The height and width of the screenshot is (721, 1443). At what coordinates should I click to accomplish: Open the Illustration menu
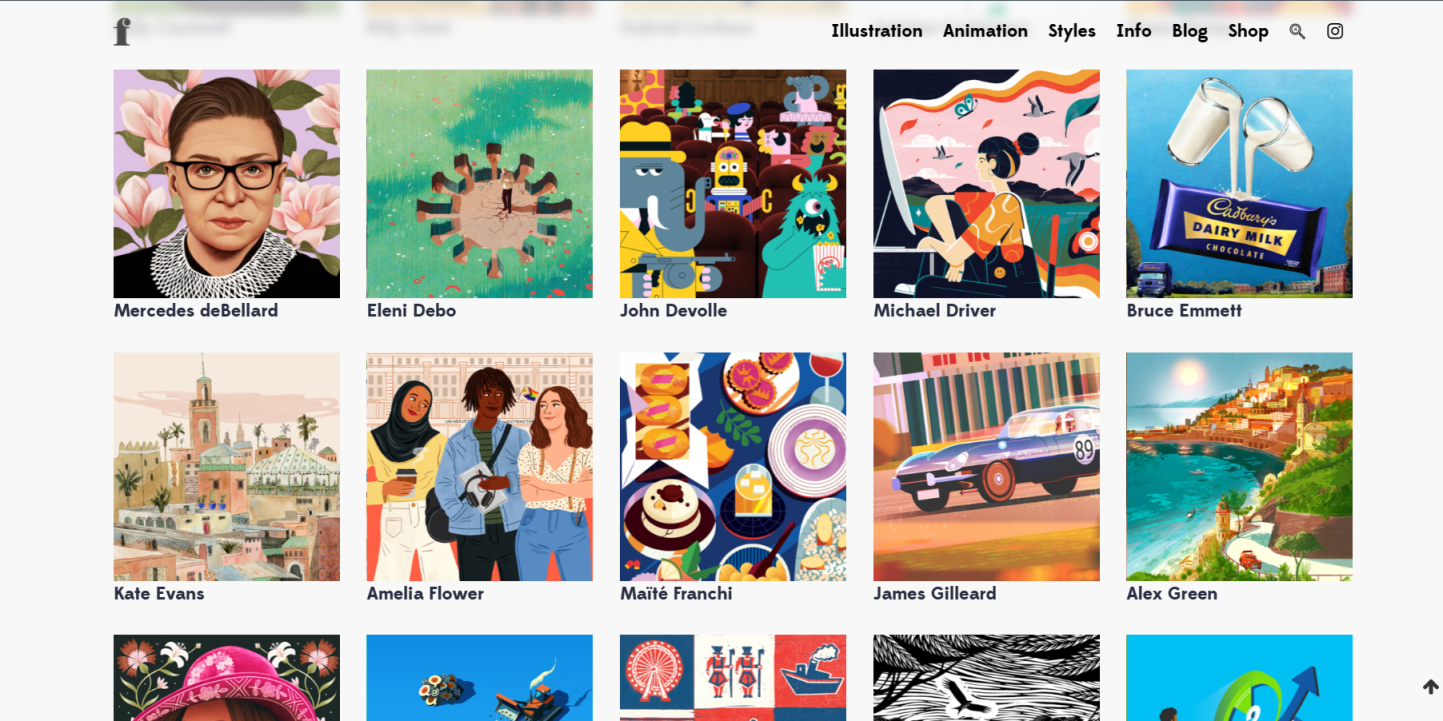click(x=877, y=31)
